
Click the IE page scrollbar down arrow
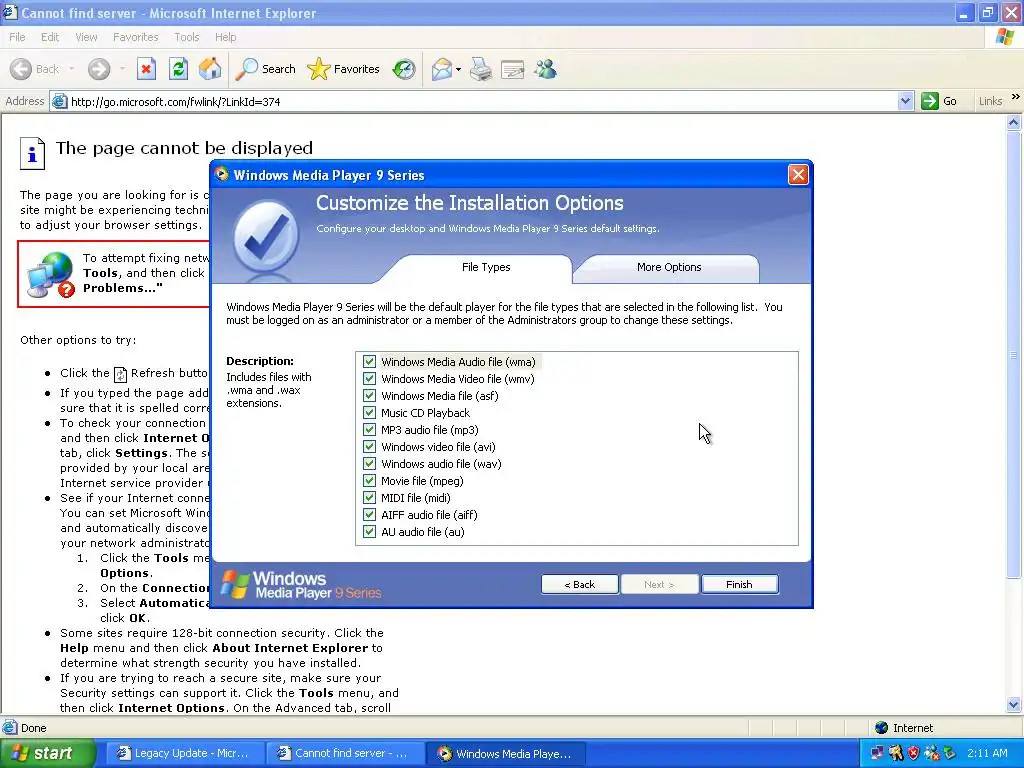pos(1014,705)
